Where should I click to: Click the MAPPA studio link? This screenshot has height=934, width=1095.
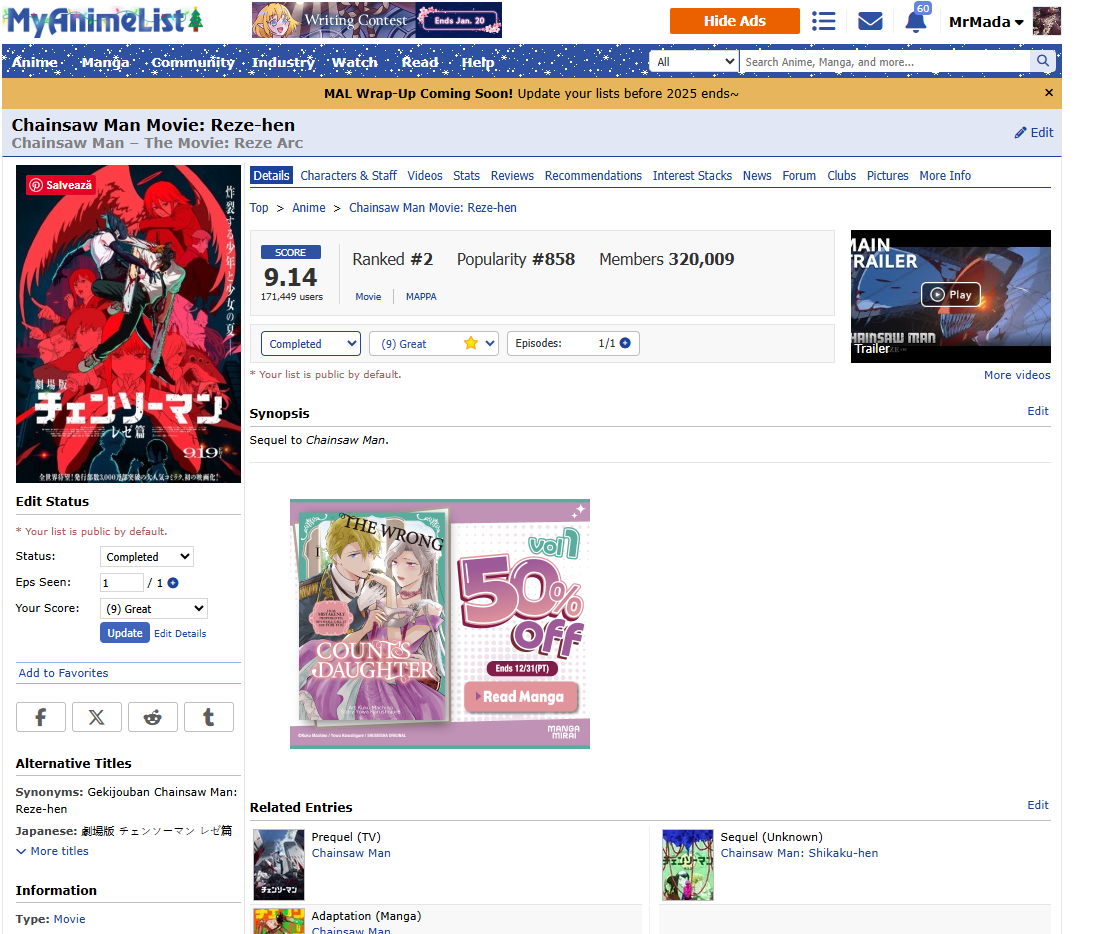[421, 297]
